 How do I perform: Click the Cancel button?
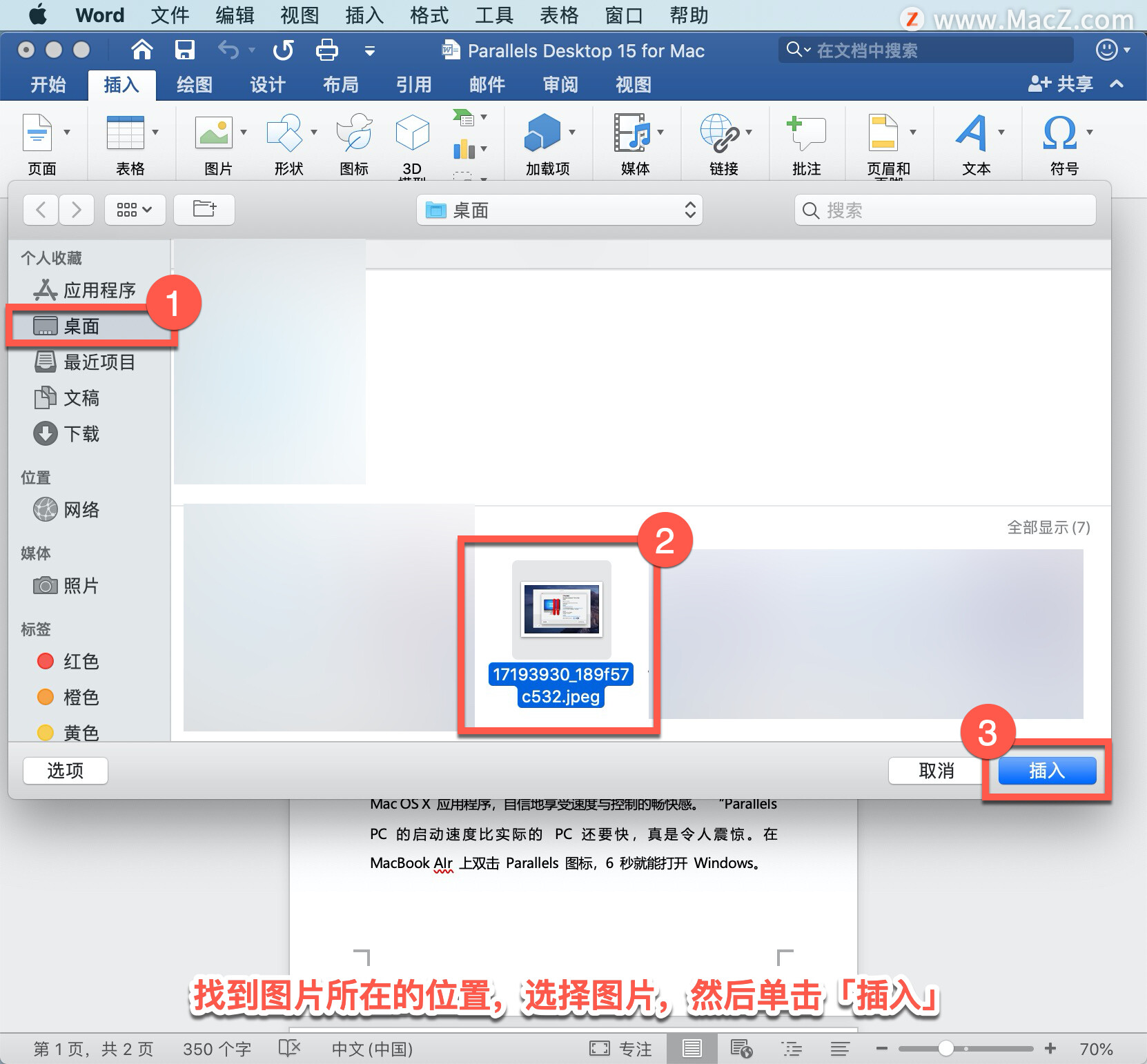pyautogui.click(x=937, y=770)
